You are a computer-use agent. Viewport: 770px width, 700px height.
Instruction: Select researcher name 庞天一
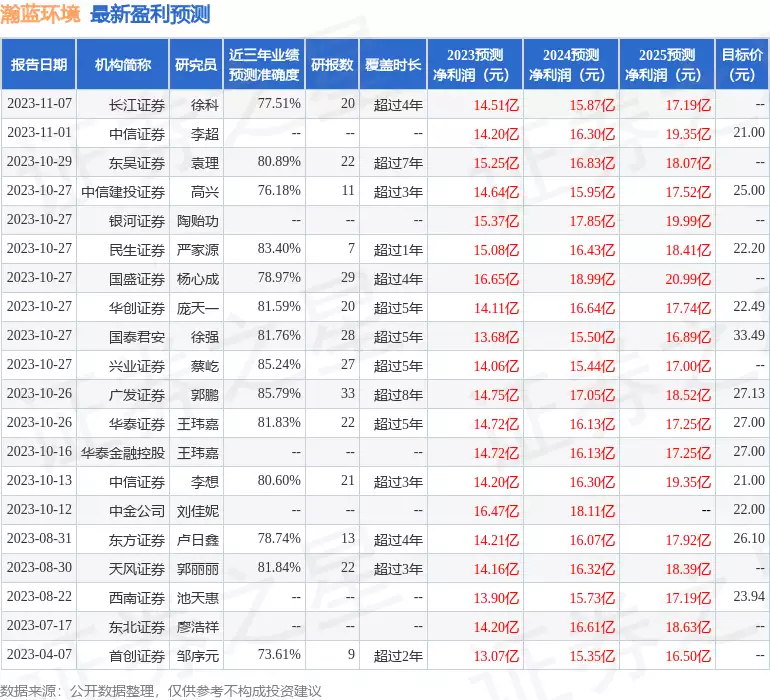click(x=198, y=308)
